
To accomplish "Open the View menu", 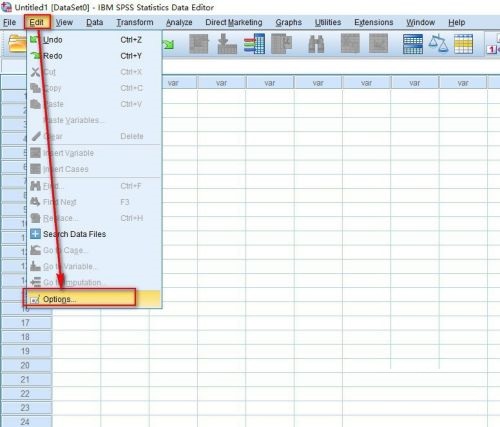I will (x=64, y=22).
